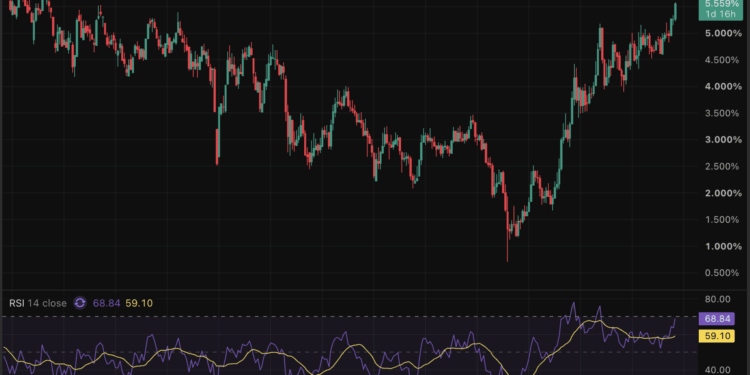Click the 2.500% price axis label
The width and height of the screenshot is (750, 375).
click(721, 166)
